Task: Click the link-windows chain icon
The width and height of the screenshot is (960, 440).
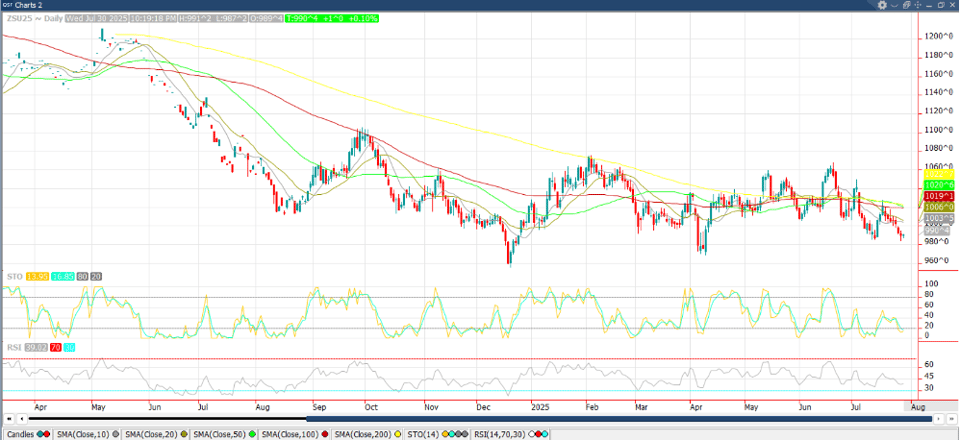Action: coord(907,5)
